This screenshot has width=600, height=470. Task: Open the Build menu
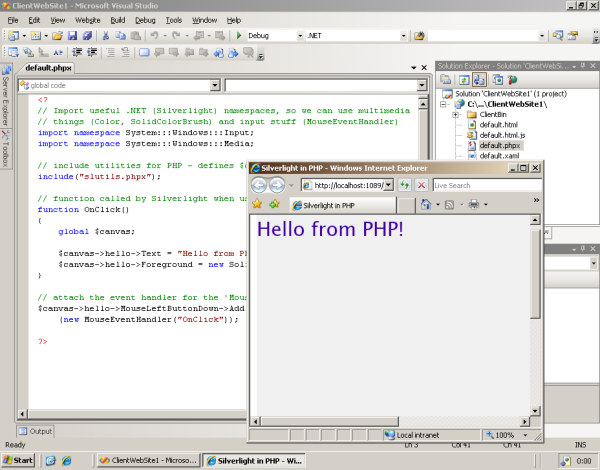tap(117, 20)
